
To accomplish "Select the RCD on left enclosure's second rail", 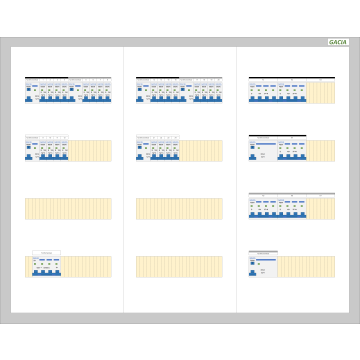I will [32, 151].
